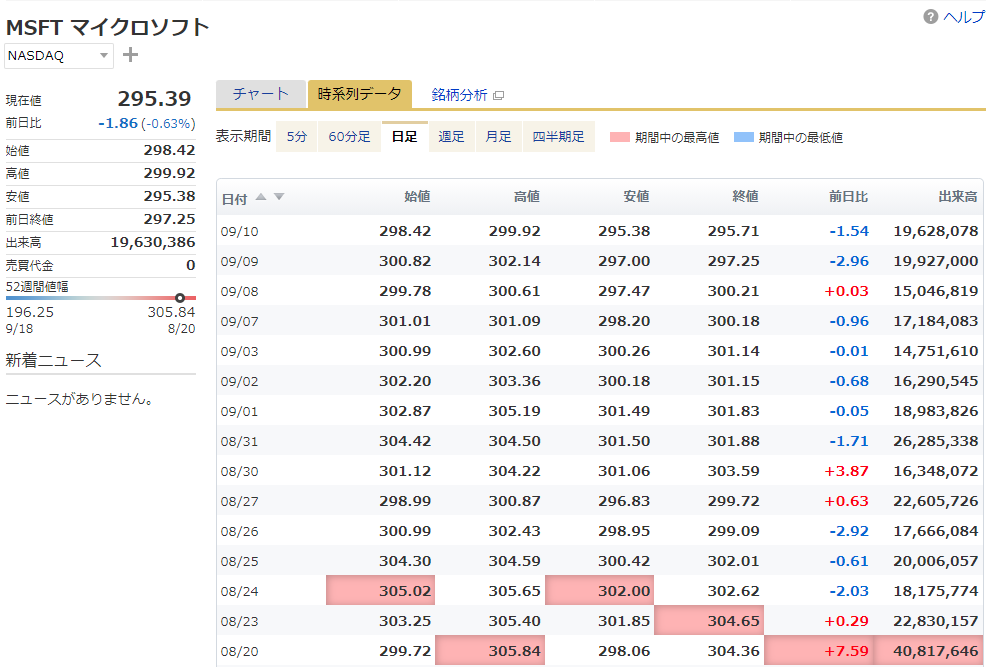Select the 週足 weekly period
This screenshot has height=667, width=993.
(452, 137)
